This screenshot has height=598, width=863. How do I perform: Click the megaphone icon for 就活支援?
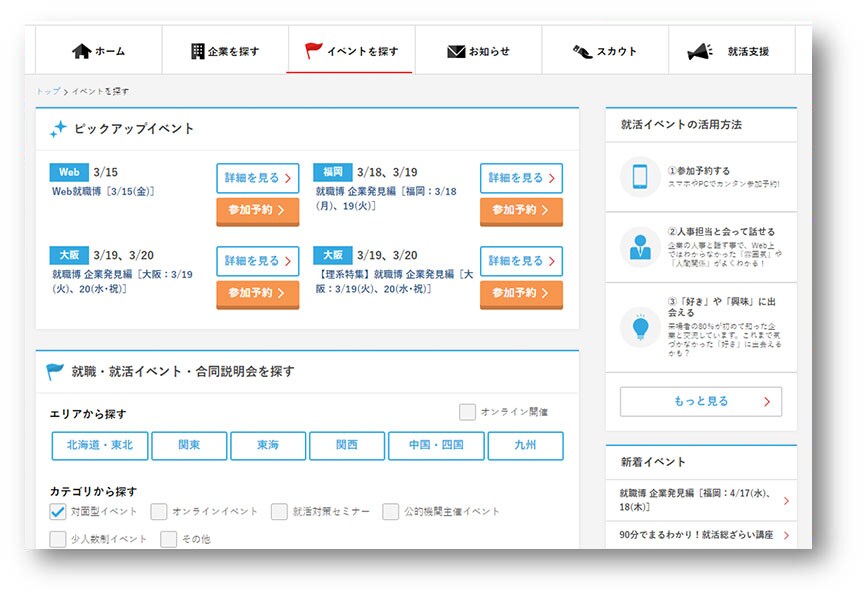tap(699, 51)
